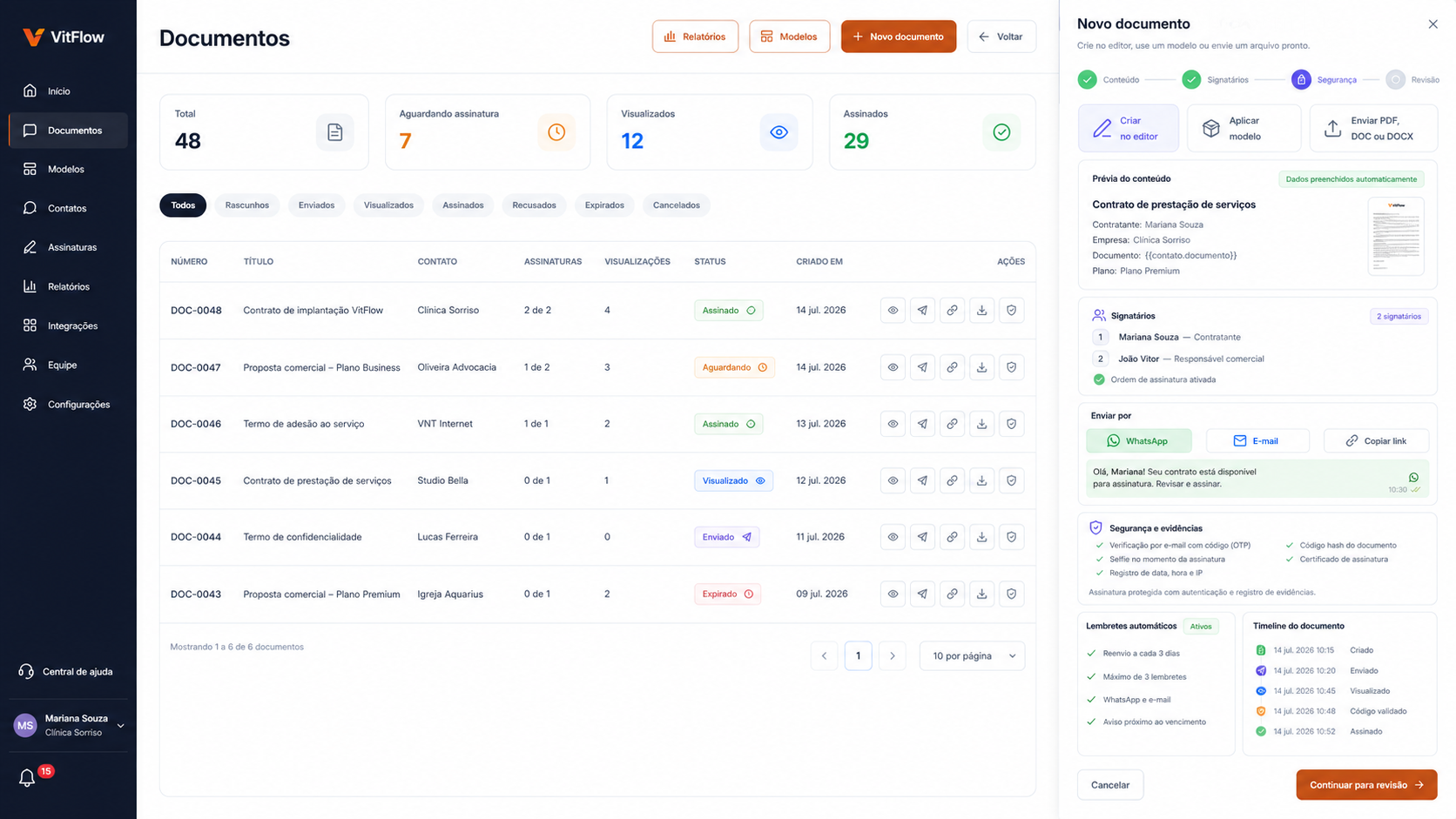
Task: Filter by Assinados tab
Action: click(x=462, y=205)
